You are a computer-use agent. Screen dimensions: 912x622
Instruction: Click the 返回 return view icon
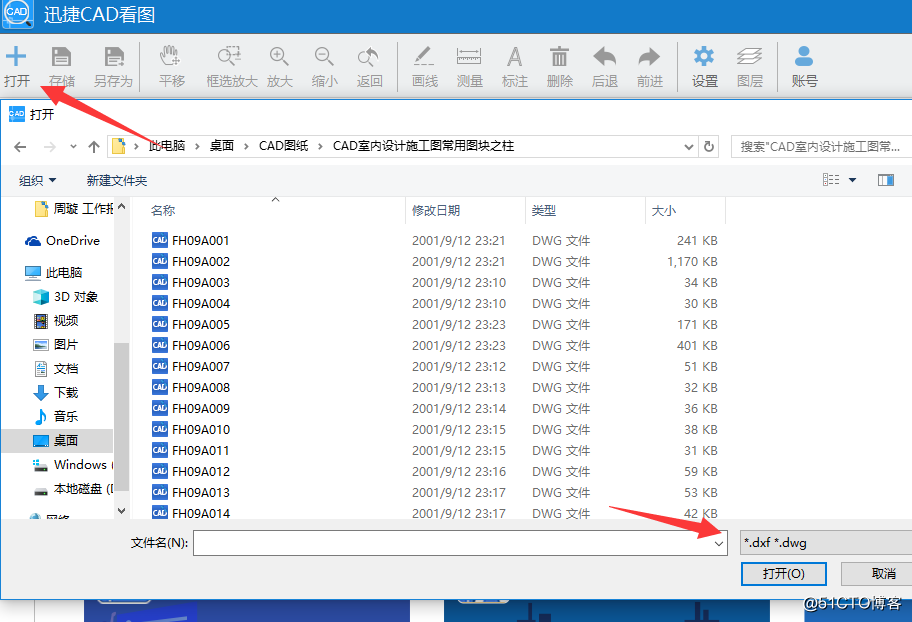(x=369, y=56)
